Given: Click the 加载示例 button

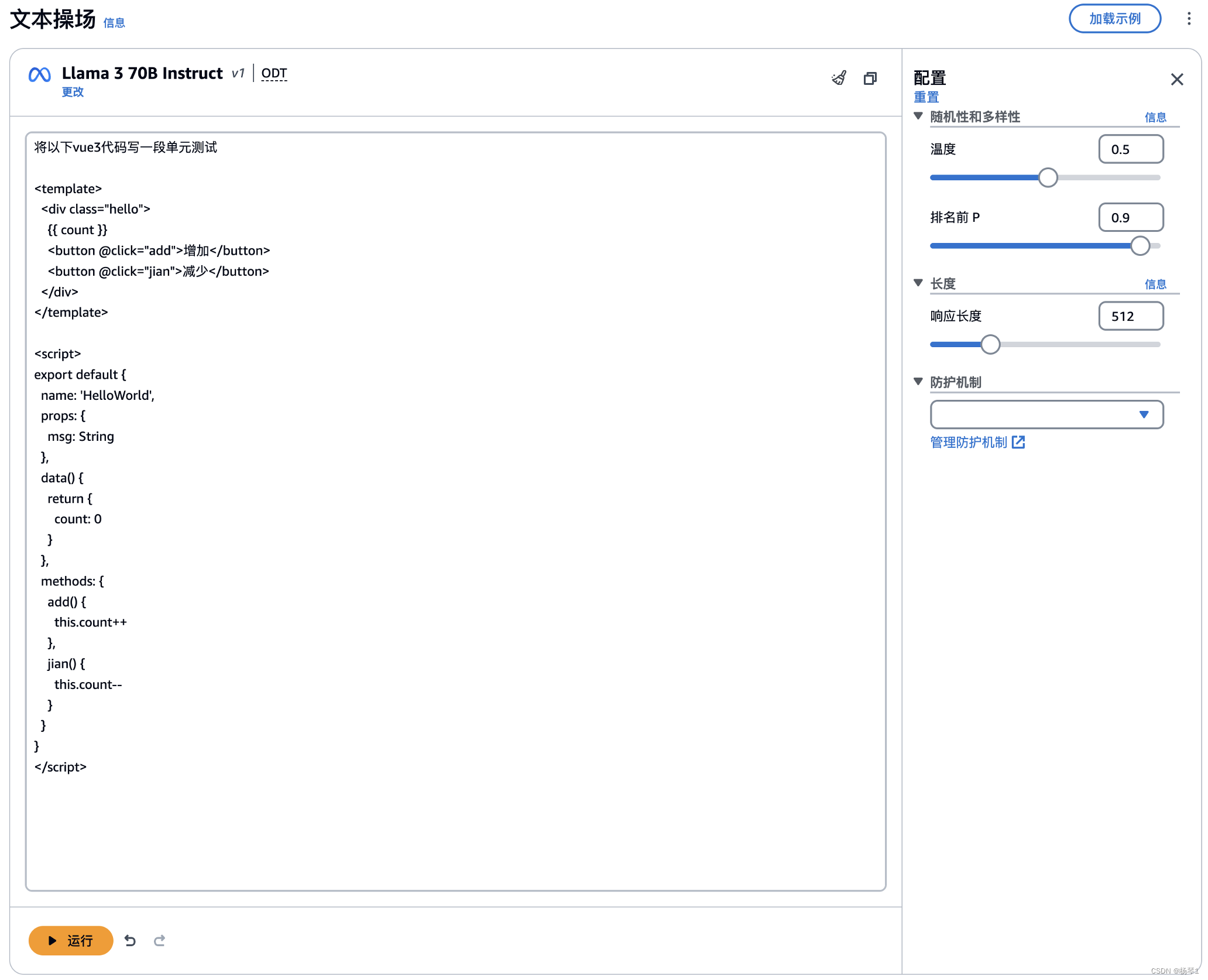Looking at the screenshot, I should pyautogui.click(x=1114, y=19).
